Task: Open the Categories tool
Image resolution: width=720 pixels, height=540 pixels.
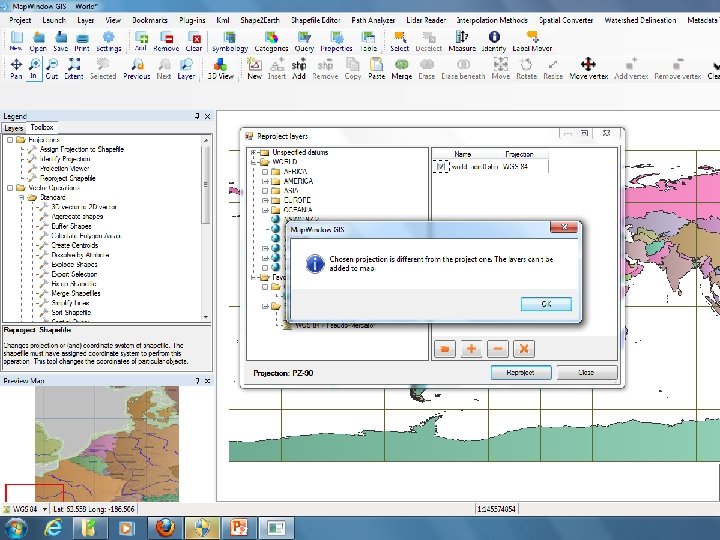Action: (x=271, y=41)
